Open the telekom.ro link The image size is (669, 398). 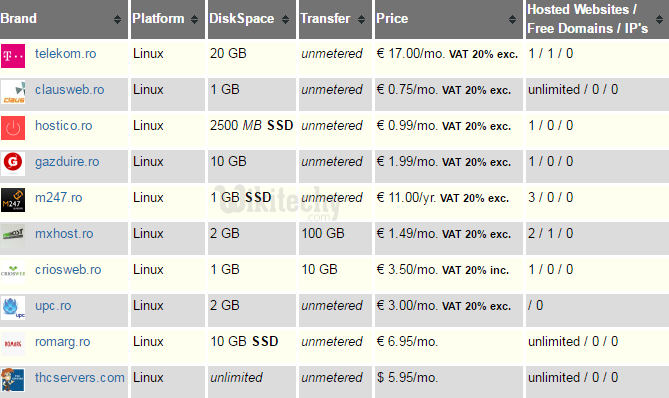click(66, 54)
